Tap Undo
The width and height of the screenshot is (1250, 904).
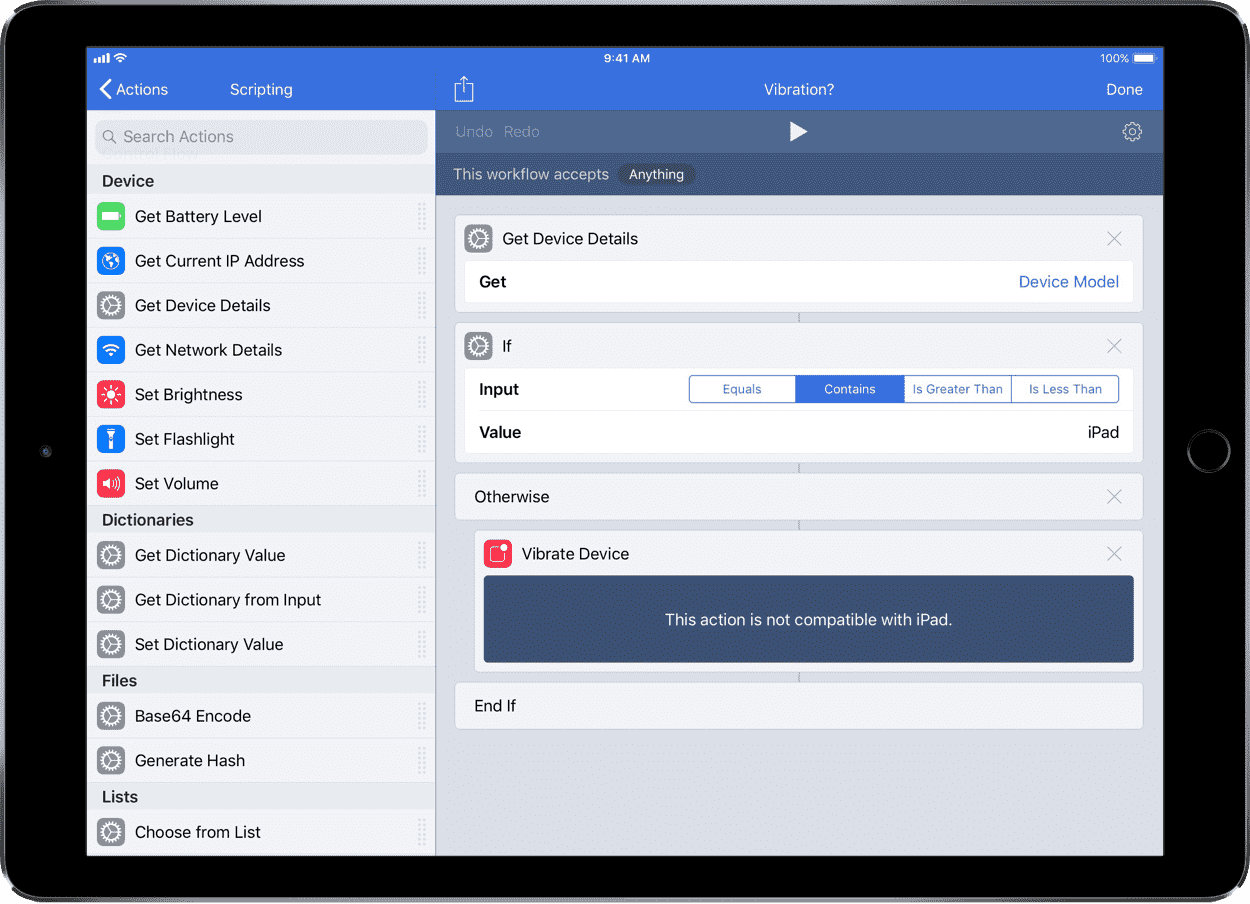(474, 132)
